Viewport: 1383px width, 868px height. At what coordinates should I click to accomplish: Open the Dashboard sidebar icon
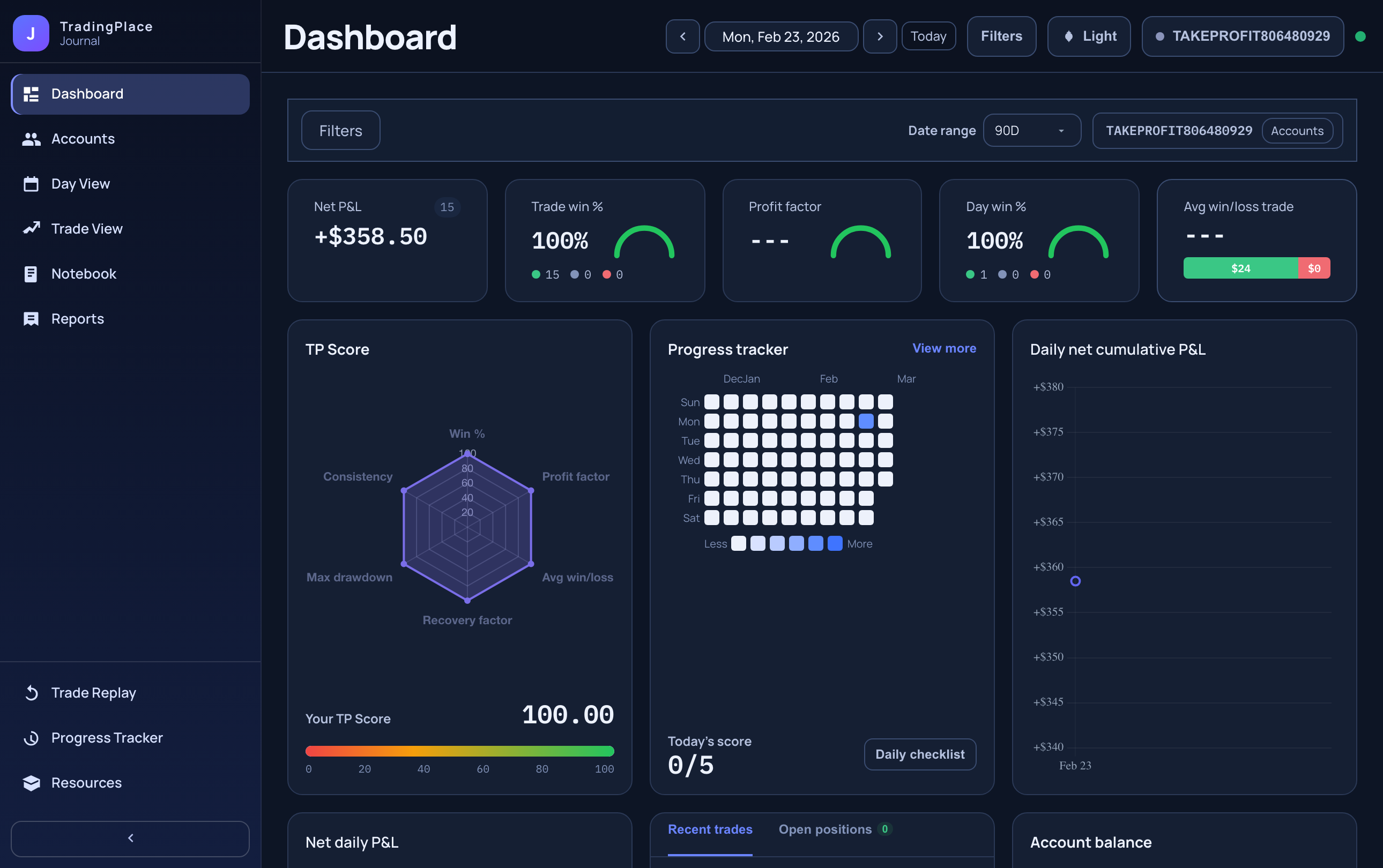[31, 94]
